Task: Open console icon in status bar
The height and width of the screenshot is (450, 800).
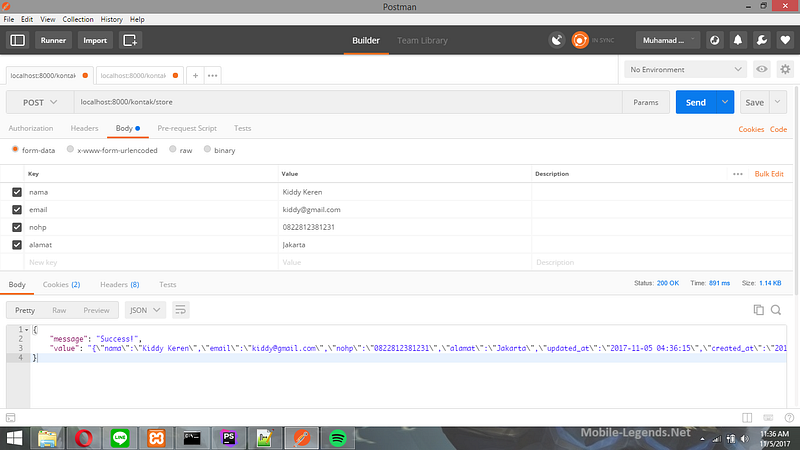Action: (11, 418)
